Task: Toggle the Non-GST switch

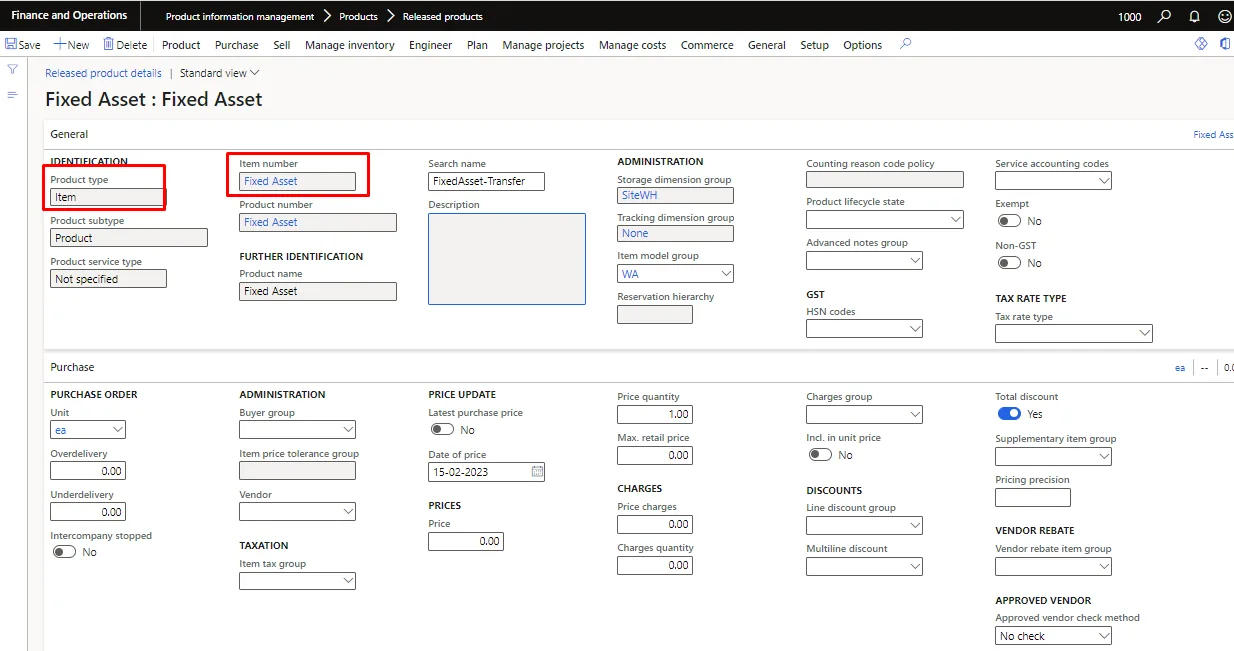Action: pyautogui.click(x=1009, y=263)
